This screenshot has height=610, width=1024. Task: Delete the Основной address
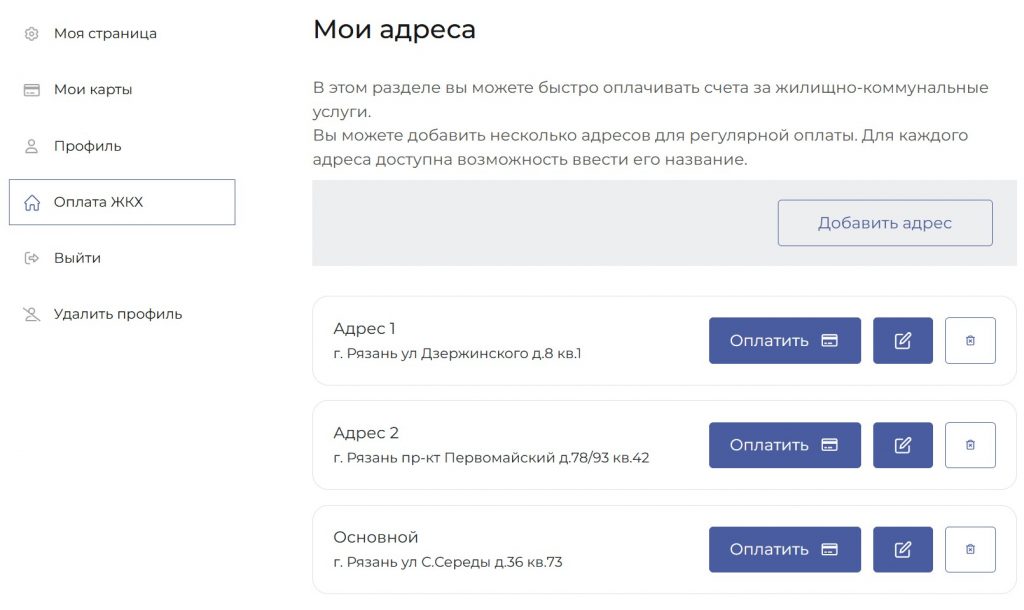click(x=970, y=549)
